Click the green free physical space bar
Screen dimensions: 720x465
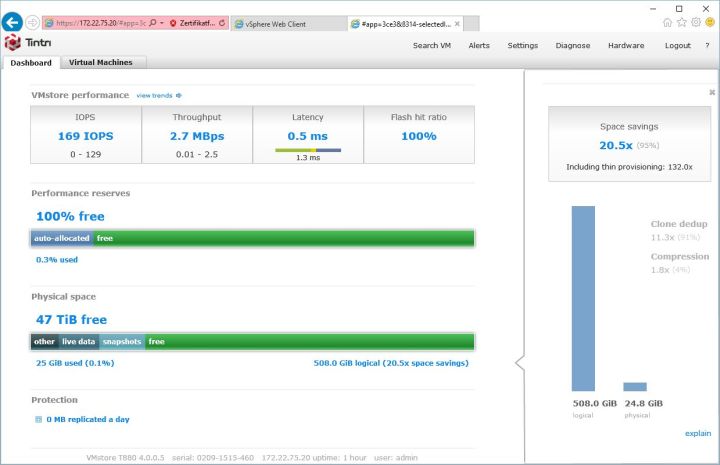pyautogui.click(x=308, y=341)
